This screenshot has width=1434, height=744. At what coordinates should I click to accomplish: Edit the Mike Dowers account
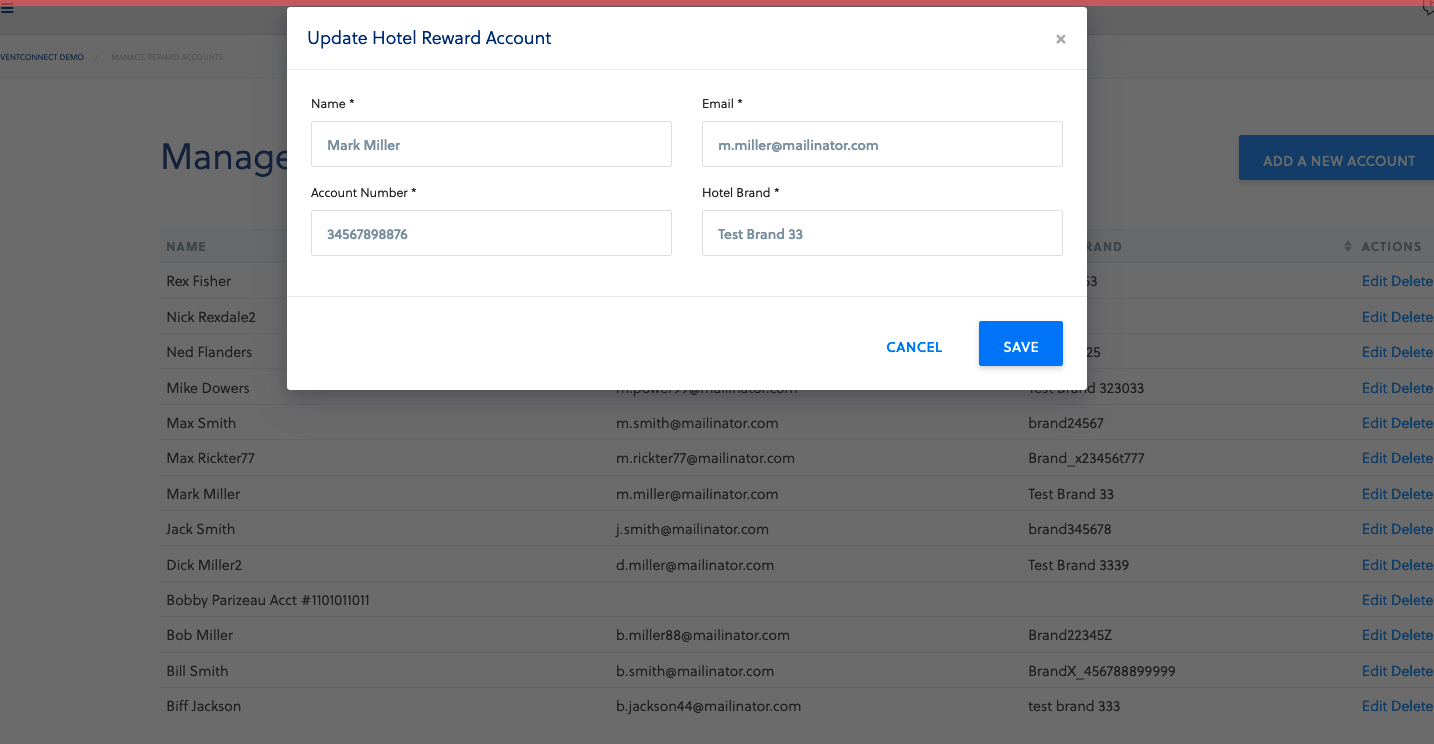[1374, 388]
